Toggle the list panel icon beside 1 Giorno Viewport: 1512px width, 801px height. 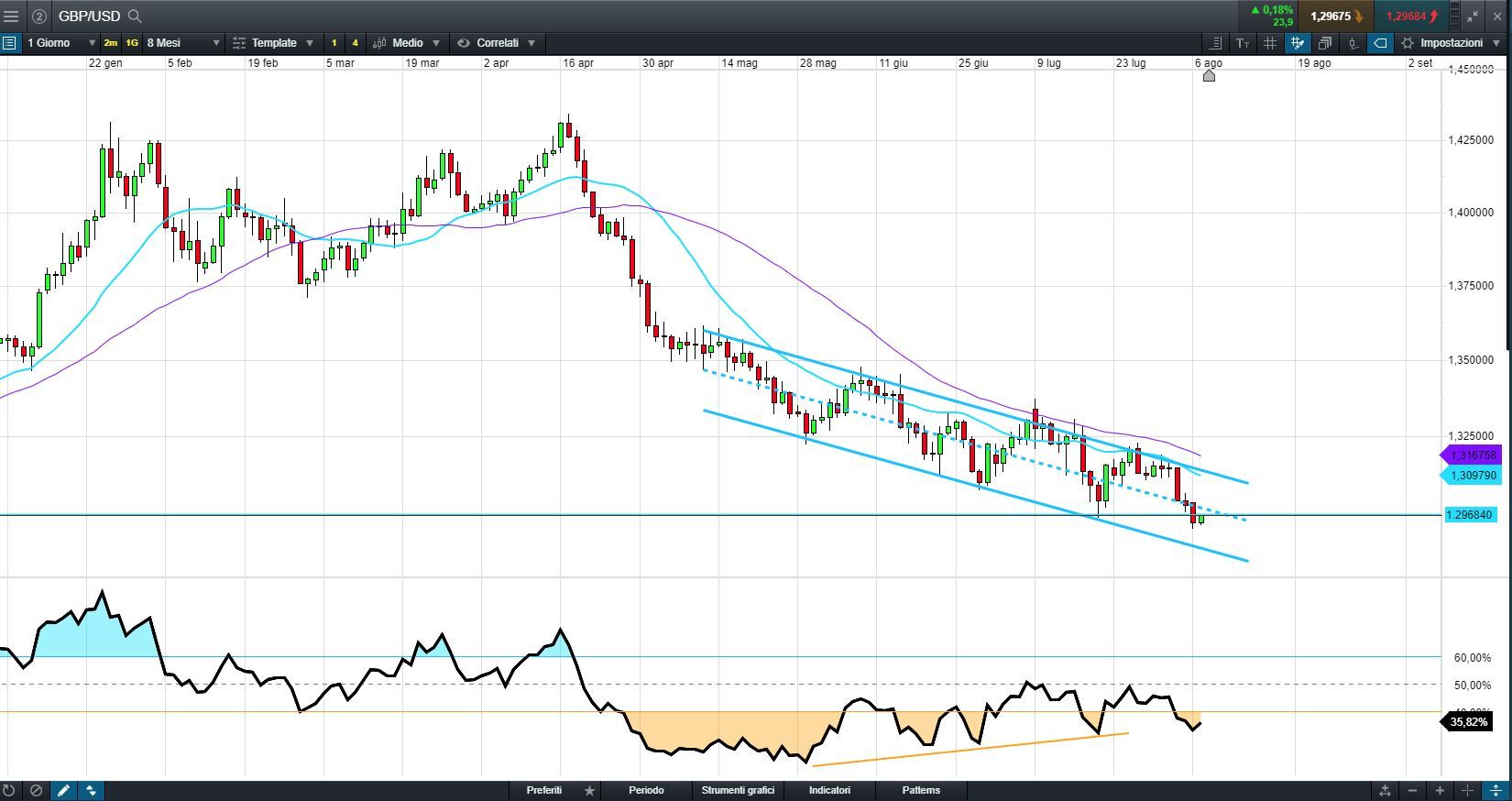[x=9, y=43]
